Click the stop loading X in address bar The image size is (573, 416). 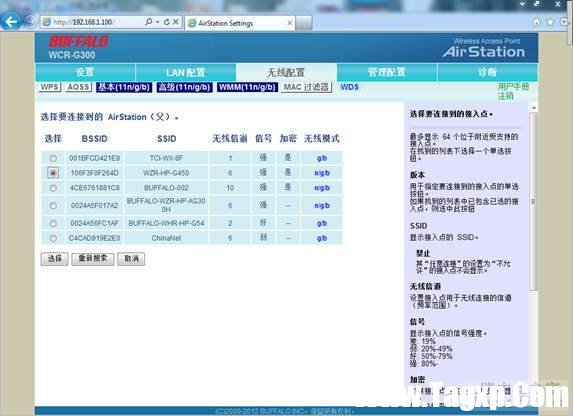coord(176,22)
